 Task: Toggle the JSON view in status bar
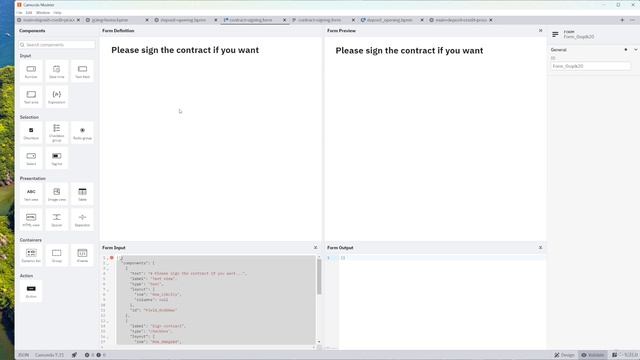pos(24,355)
